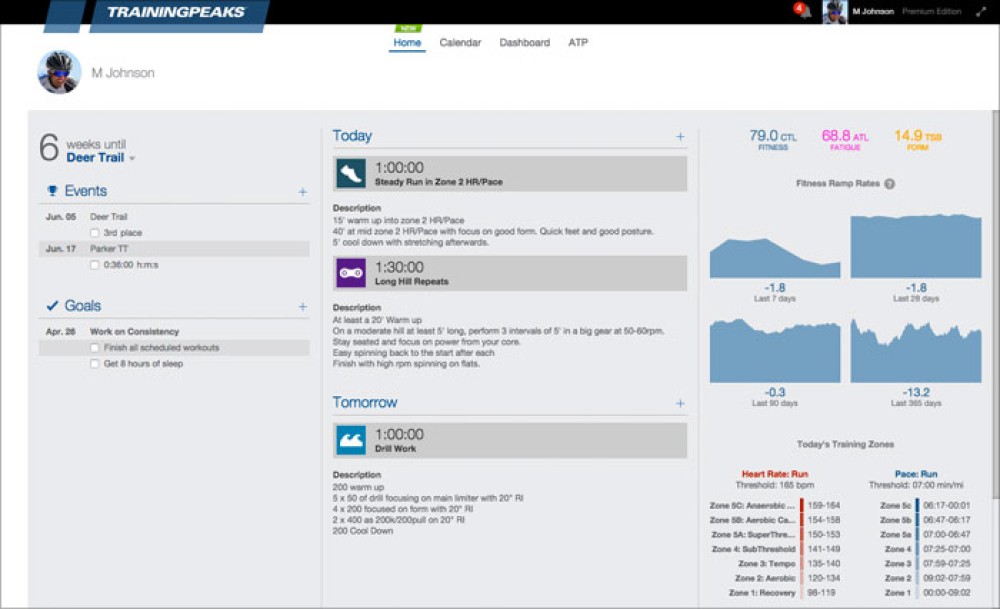
Task: Expand the Deer Trail countdown dropdown
Action: point(134,158)
